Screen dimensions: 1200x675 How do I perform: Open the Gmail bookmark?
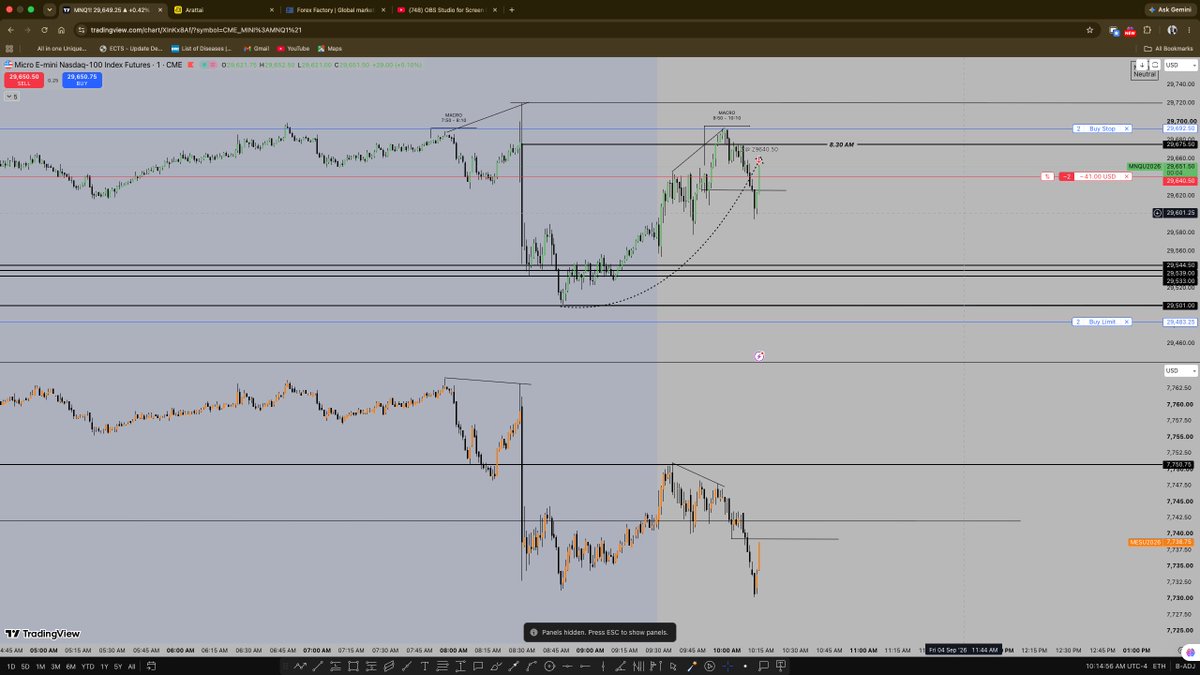[x=256, y=48]
